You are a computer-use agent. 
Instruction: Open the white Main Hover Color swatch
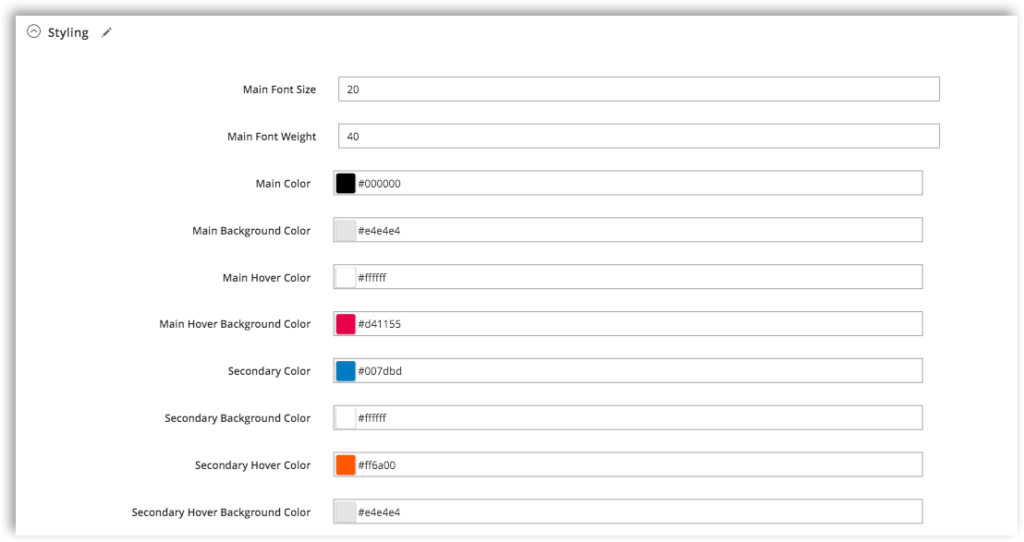[345, 278]
